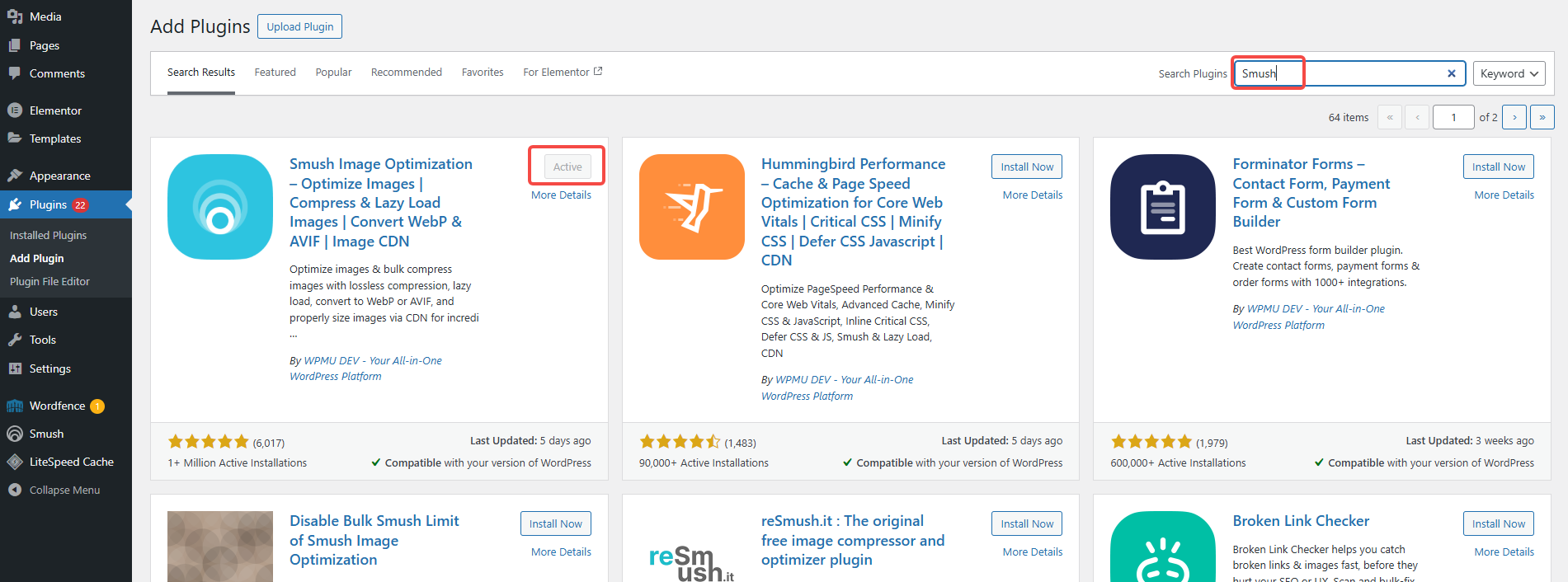This screenshot has height=582, width=1568.
Task: Click the Hummingbird Performance plugin logo
Action: pos(691,207)
